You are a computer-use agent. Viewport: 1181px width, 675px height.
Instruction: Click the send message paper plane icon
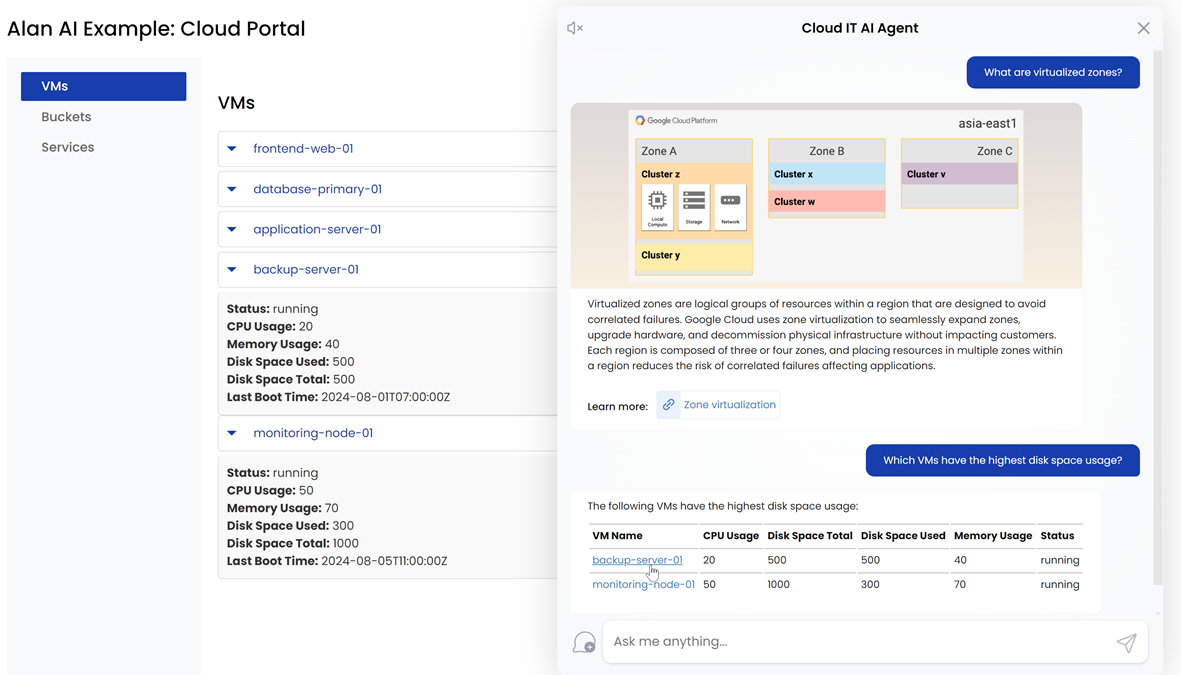click(x=1126, y=642)
